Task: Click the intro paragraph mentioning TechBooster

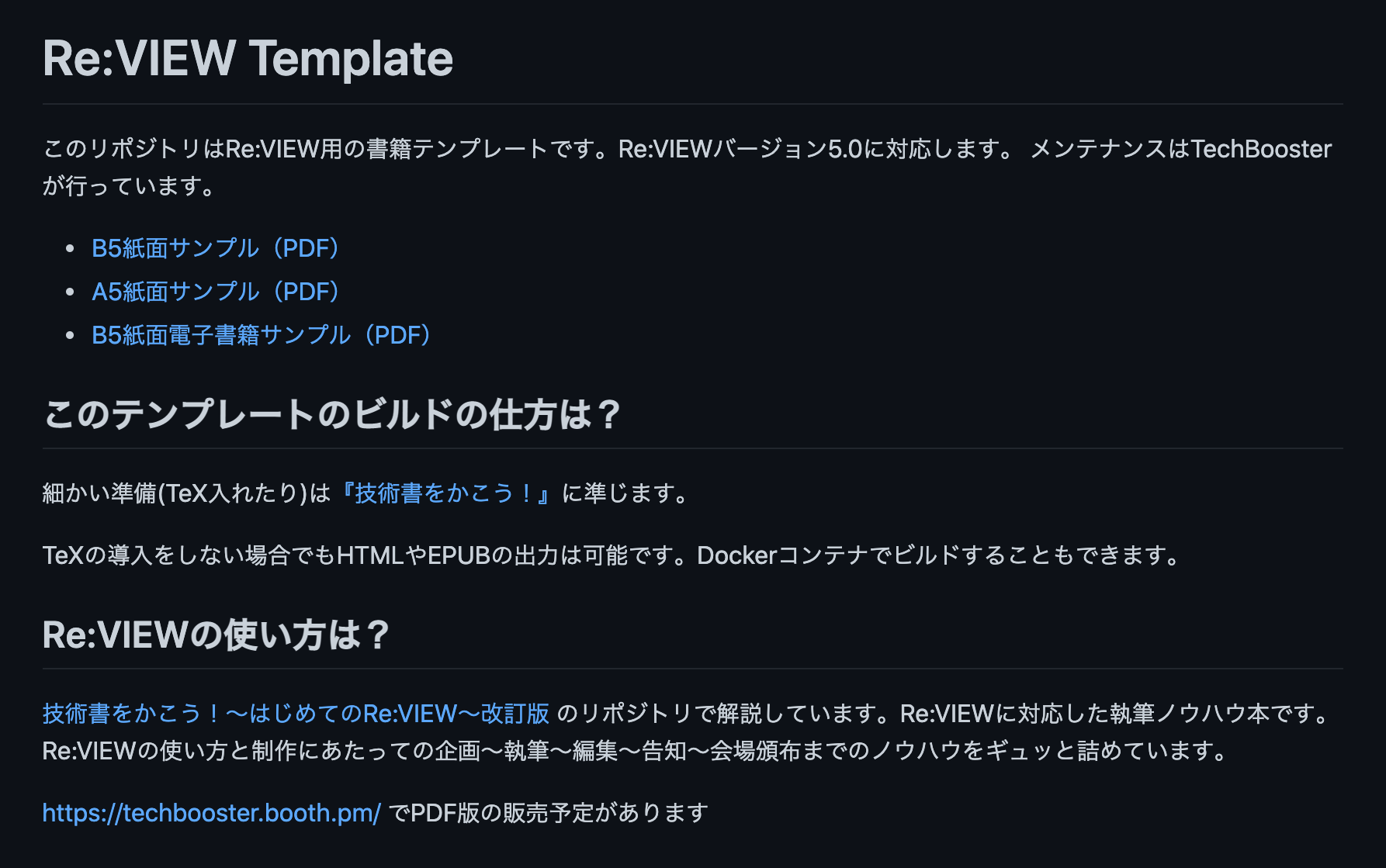Action: click(x=688, y=168)
